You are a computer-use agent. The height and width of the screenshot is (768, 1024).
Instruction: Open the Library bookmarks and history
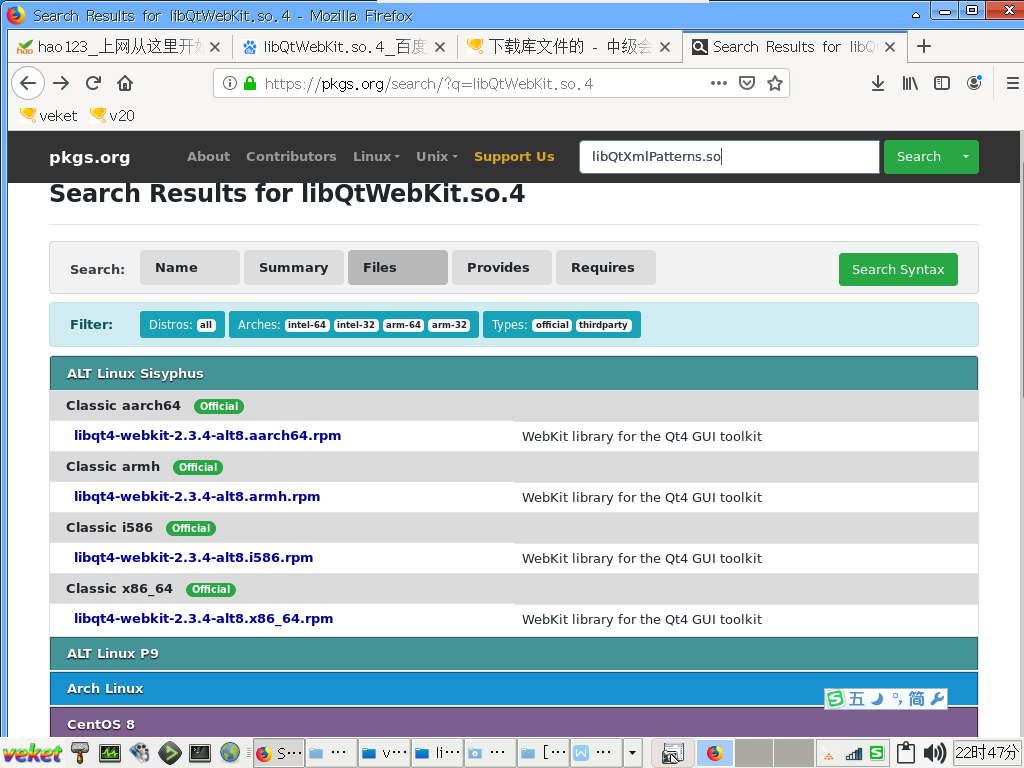(910, 84)
